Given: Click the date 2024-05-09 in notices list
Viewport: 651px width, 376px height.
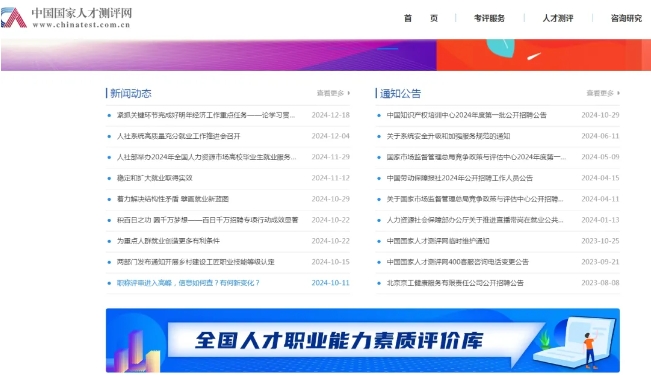Looking at the screenshot, I should (x=600, y=157).
